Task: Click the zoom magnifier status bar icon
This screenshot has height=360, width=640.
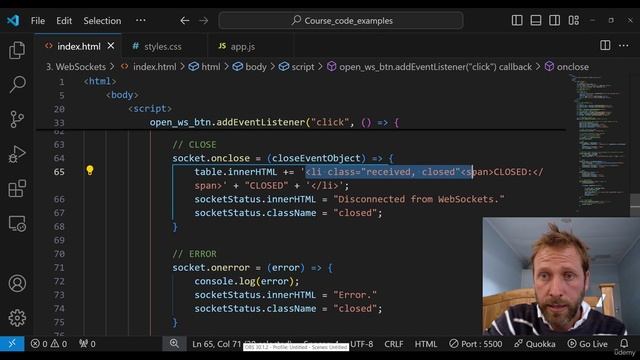Action: pyautogui.click(x=174, y=344)
